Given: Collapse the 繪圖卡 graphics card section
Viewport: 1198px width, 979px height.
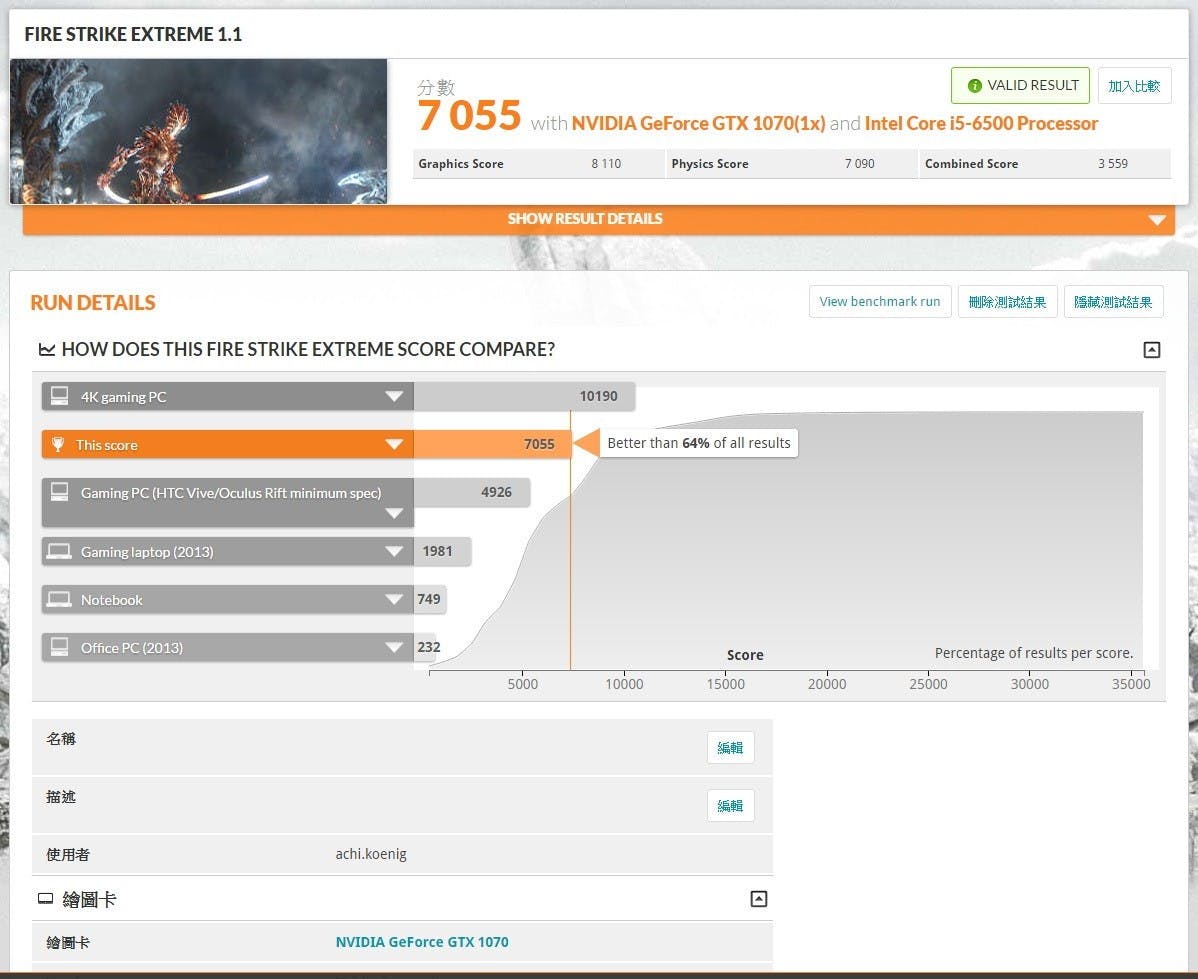Looking at the screenshot, I should pos(758,899).
